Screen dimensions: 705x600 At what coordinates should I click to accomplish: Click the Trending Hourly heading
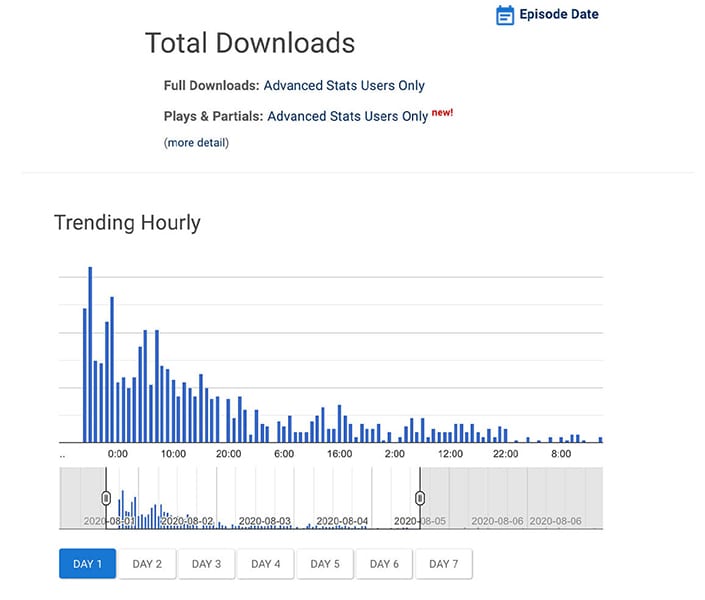127,223
